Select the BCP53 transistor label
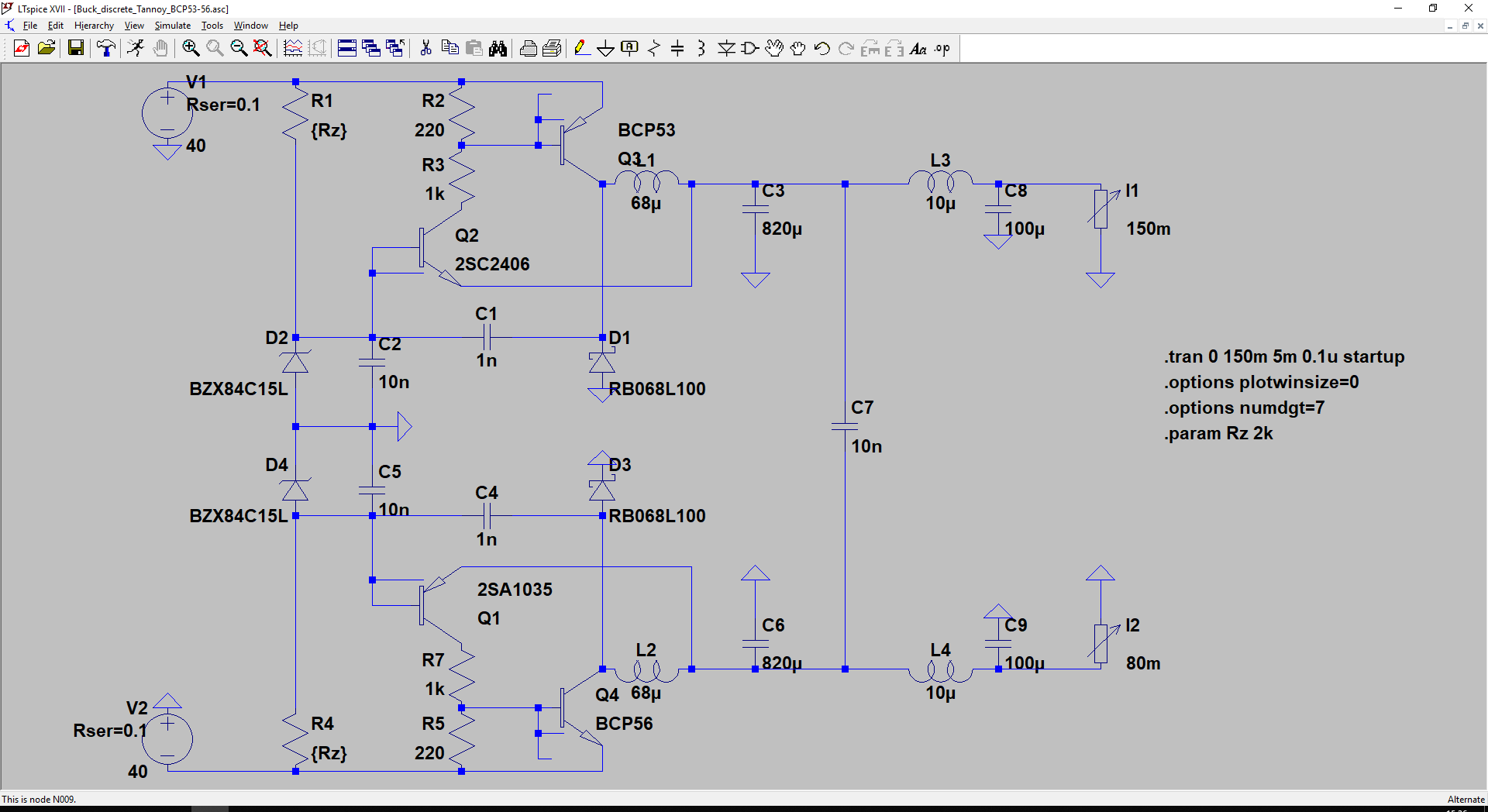The height and width of the screenshot is (812, 1488). coord(646,130)
